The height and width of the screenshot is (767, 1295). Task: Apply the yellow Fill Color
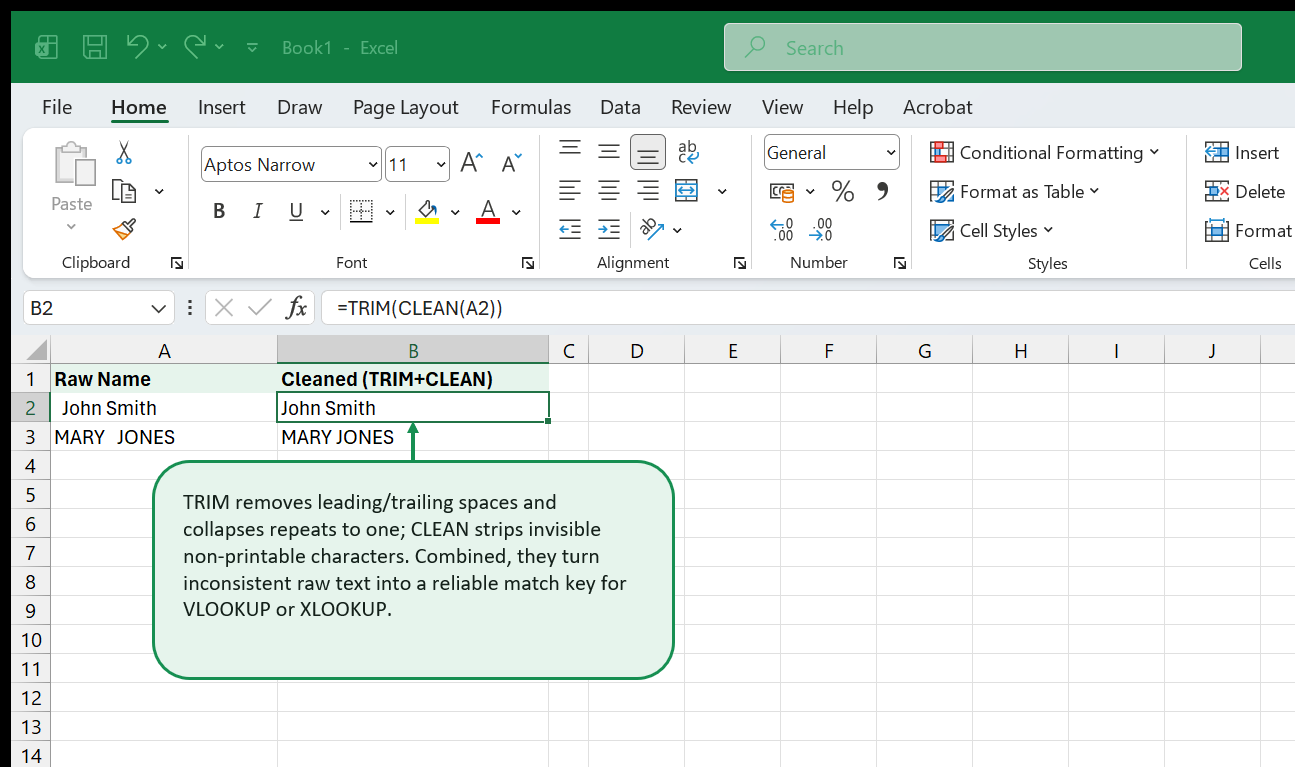click(427, 211)
